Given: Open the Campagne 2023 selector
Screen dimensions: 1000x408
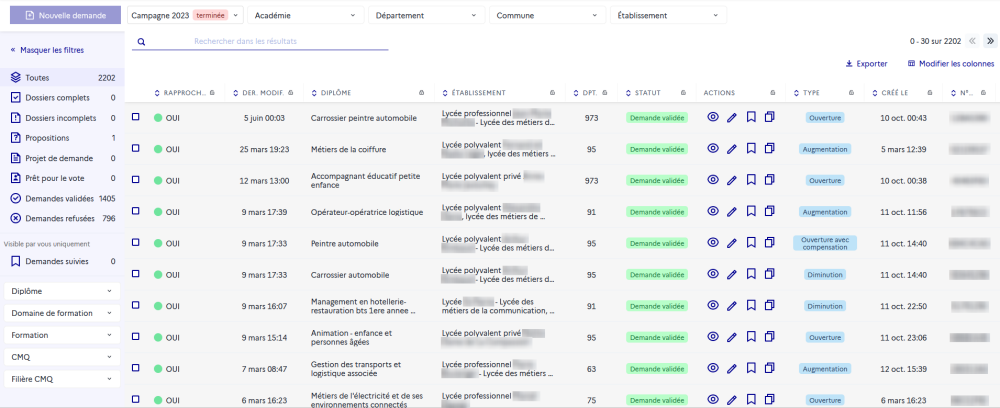Looking at the screenshot, I should pos(185,16).
